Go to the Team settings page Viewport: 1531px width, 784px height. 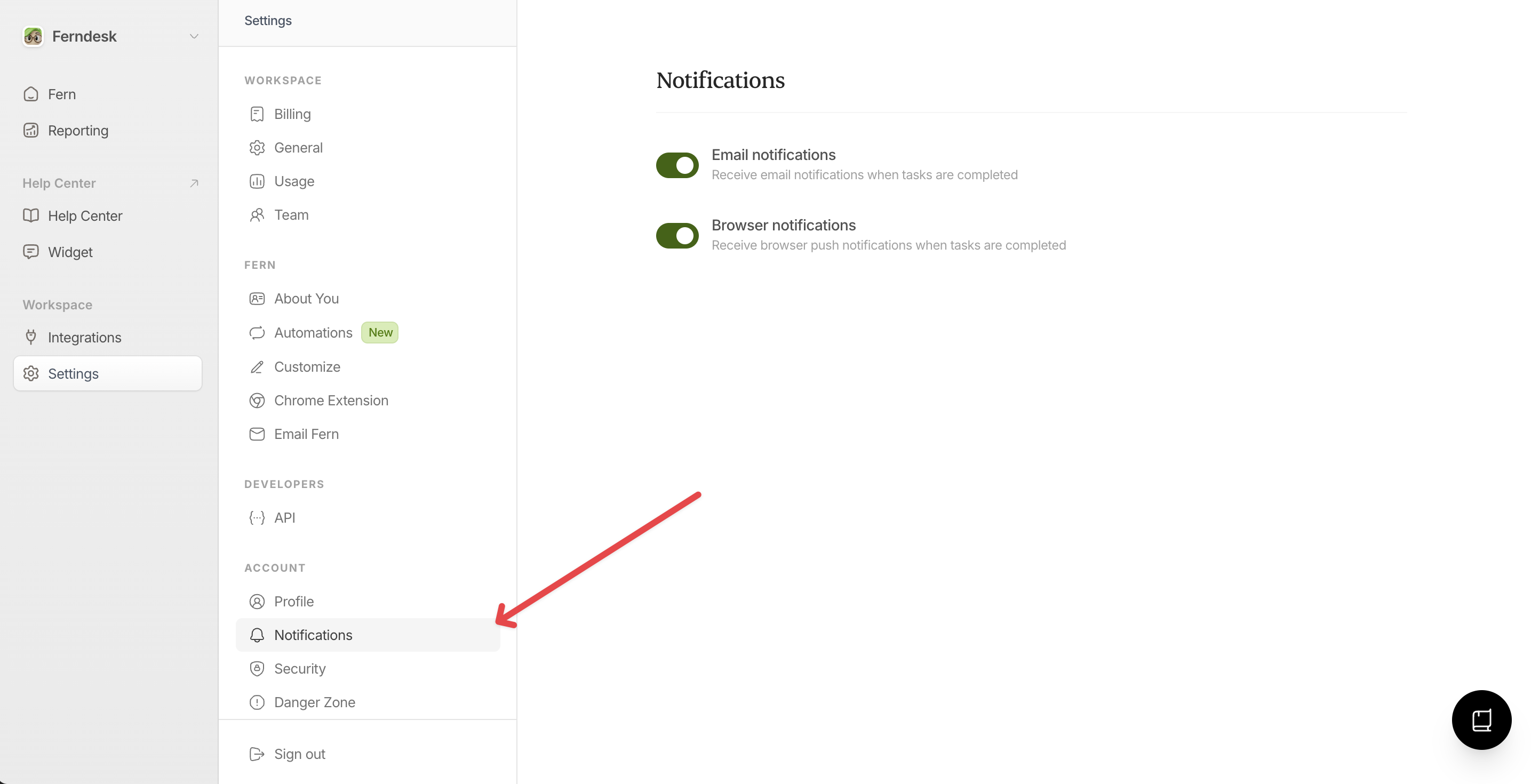[291, 215]
